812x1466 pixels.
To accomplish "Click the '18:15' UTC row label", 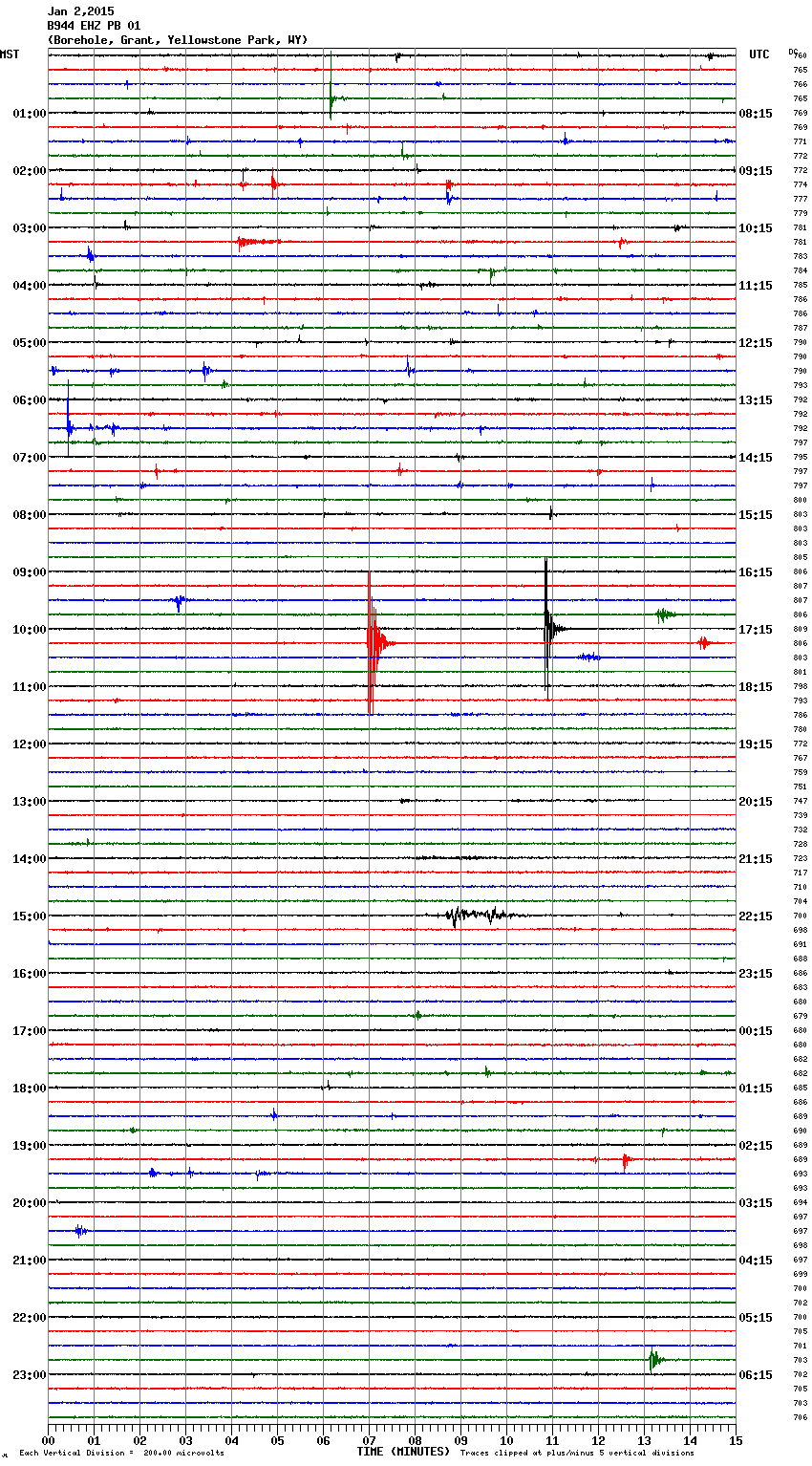I will point(756,687).
